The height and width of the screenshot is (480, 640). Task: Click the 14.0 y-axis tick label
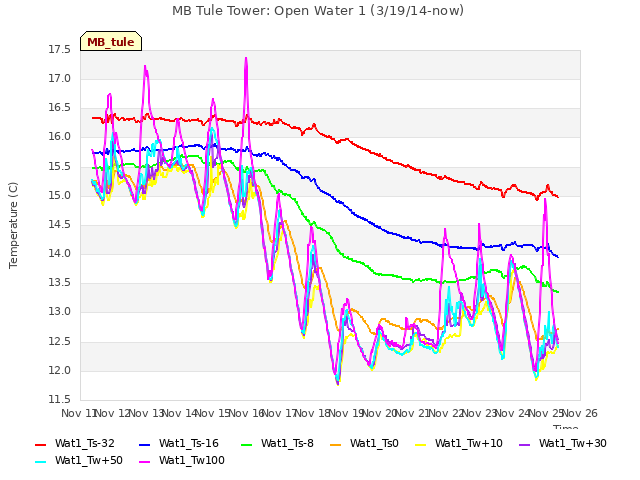point(60,253)
